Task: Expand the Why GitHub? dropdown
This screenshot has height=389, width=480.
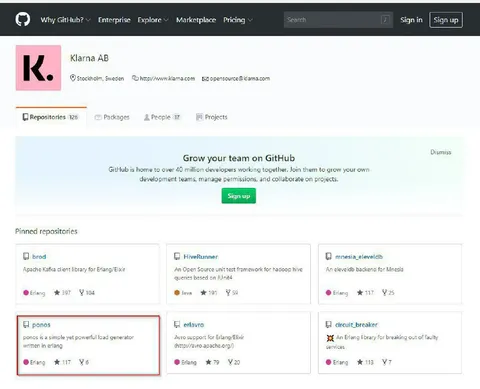Action: click(x=65, y=20)
